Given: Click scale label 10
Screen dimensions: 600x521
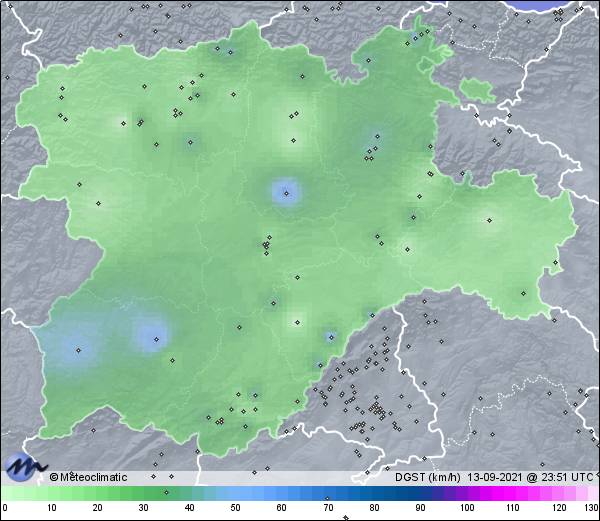Looking at the screenshot, I should pos(52,508).
